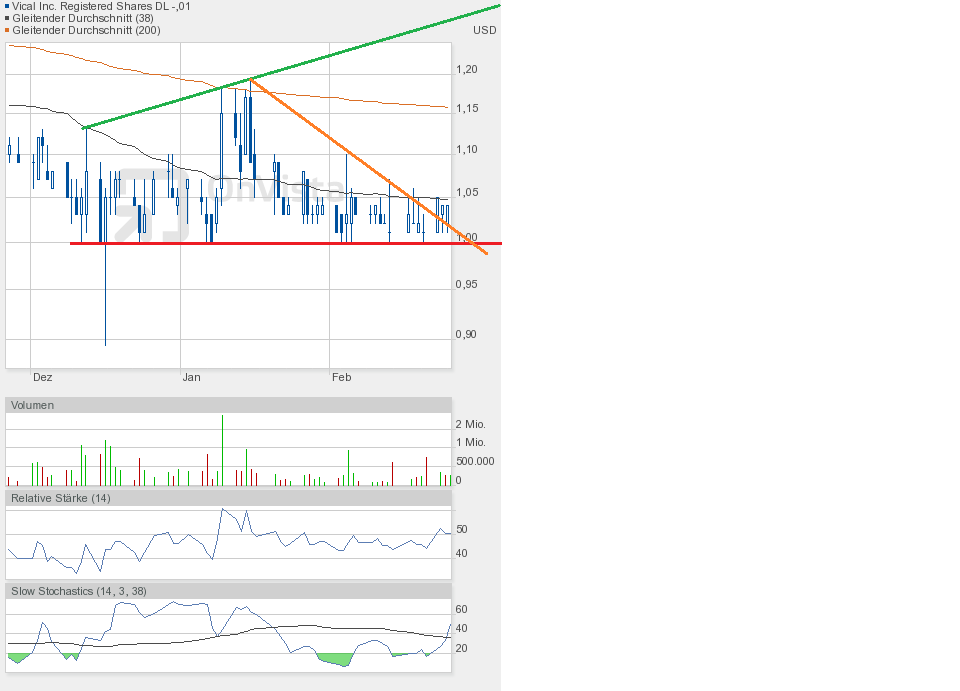Click the Dez month label on time axis
The width and height of the screenshot is (960, 691).
42,377
